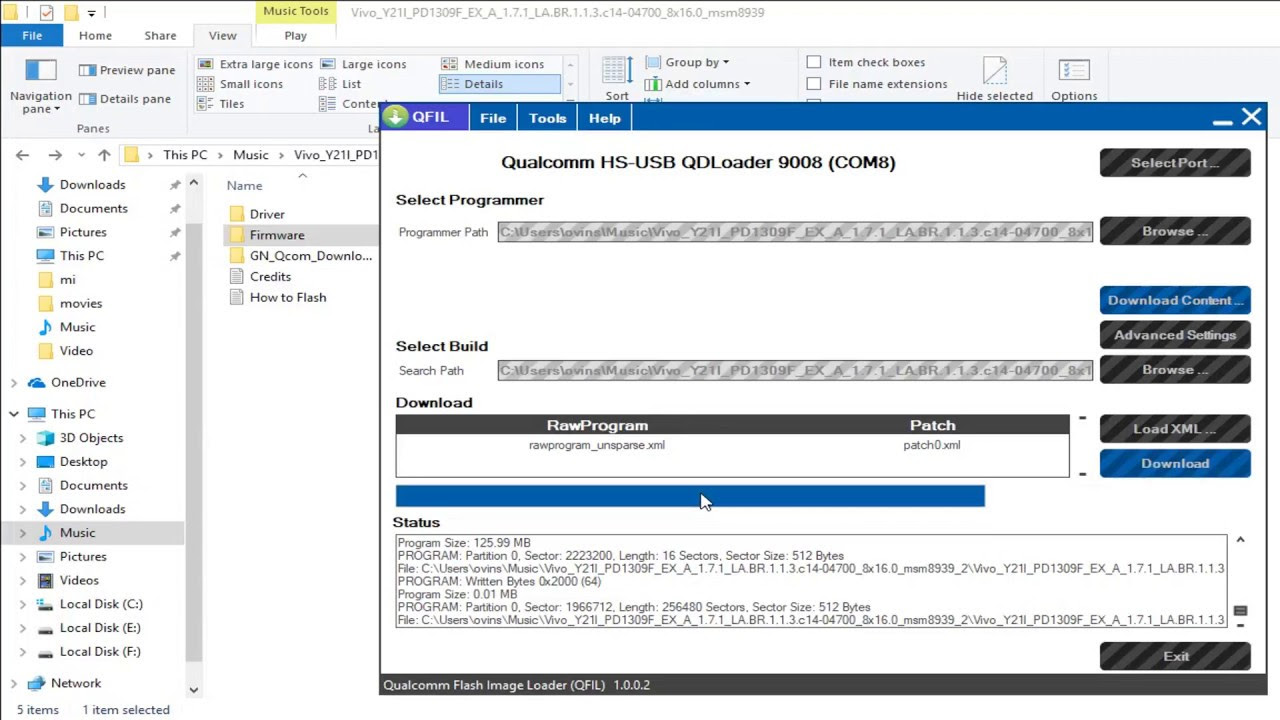Switch to the Home ribbon tab
The width and height of the screenshot is (1280, 720).
(x=95, y=35)
